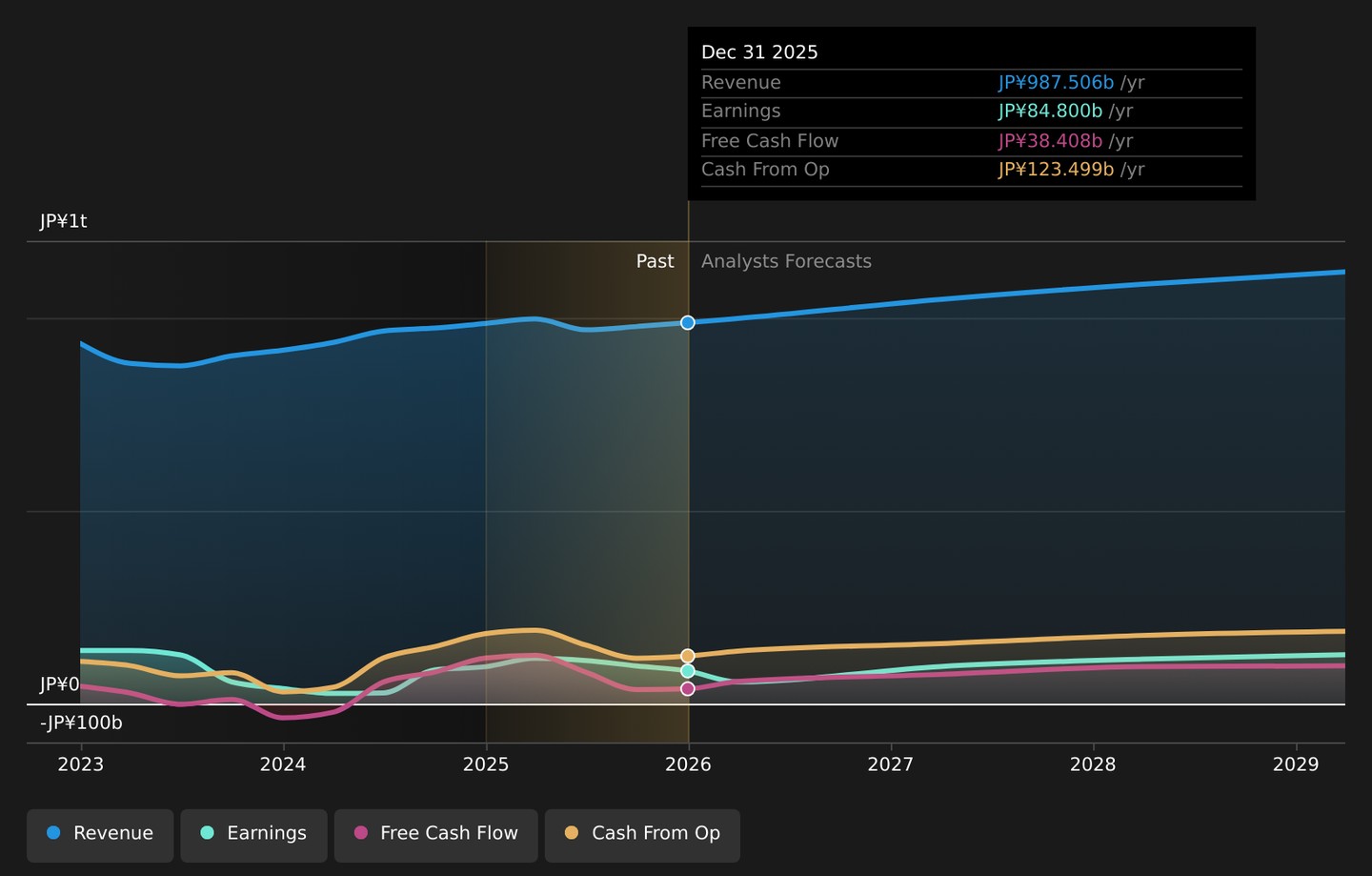
Task: Click the tooltip date 'Dec 31 2025'
Action: 759,52
